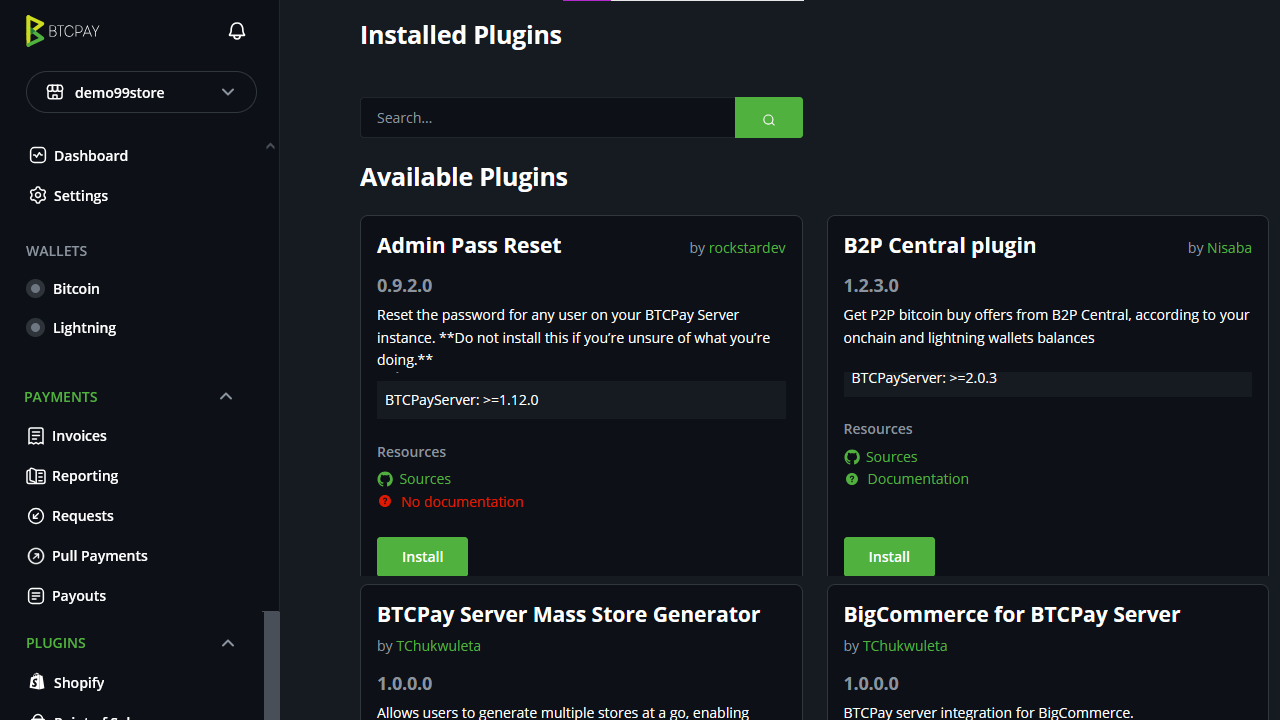1280x720 pixels.
Task: Collapse the Plugins section
Action: pyautogui.click(x=227, y=643)
